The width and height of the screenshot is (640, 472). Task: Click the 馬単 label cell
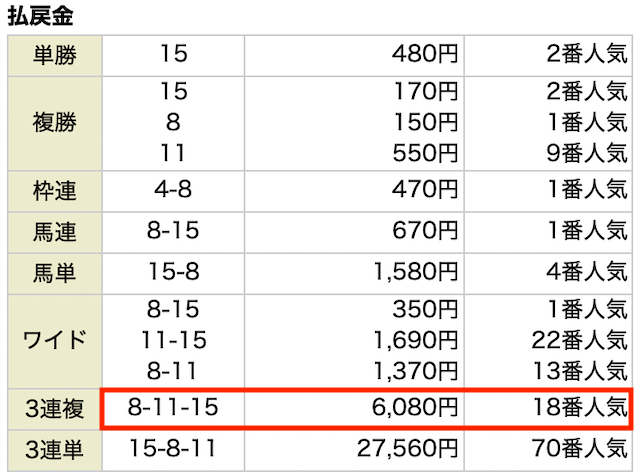pos(55,274)
